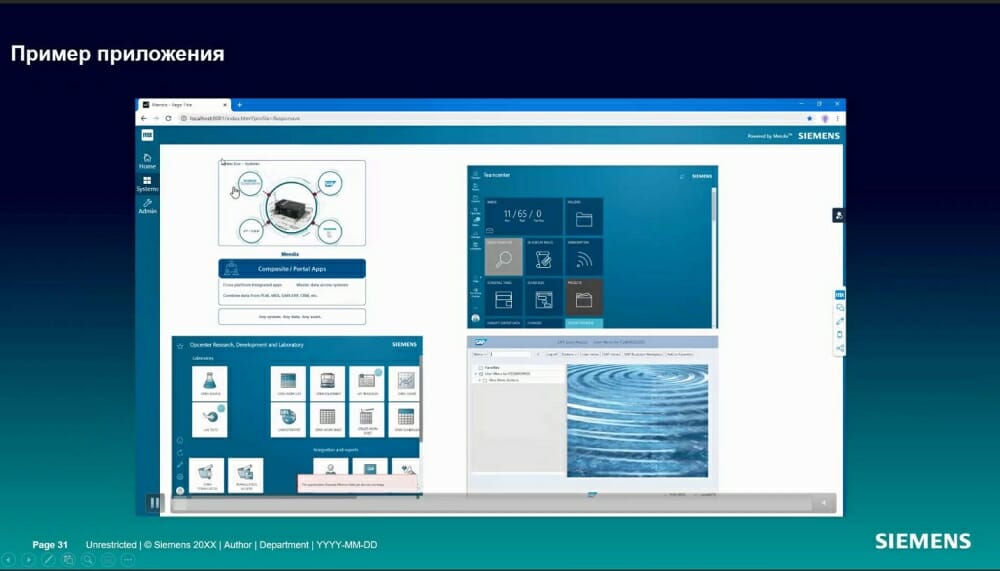Click the Teamcenter panel vertical scrollbar
The image size is (1000, 571).
pos(714,257)
